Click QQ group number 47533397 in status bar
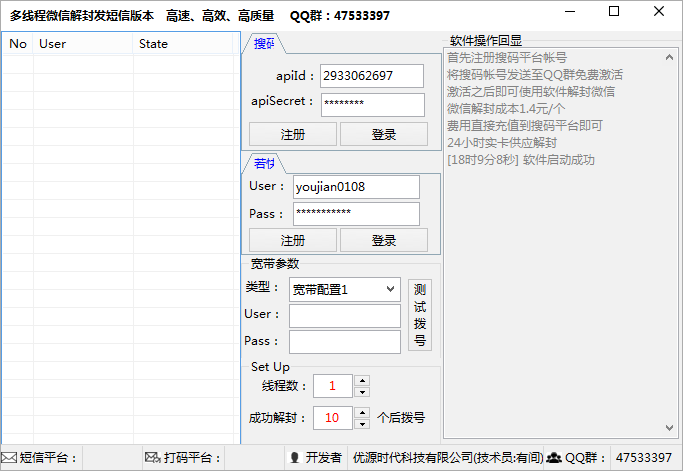This screenshot has height=471, width=683. tap(643, 457)
